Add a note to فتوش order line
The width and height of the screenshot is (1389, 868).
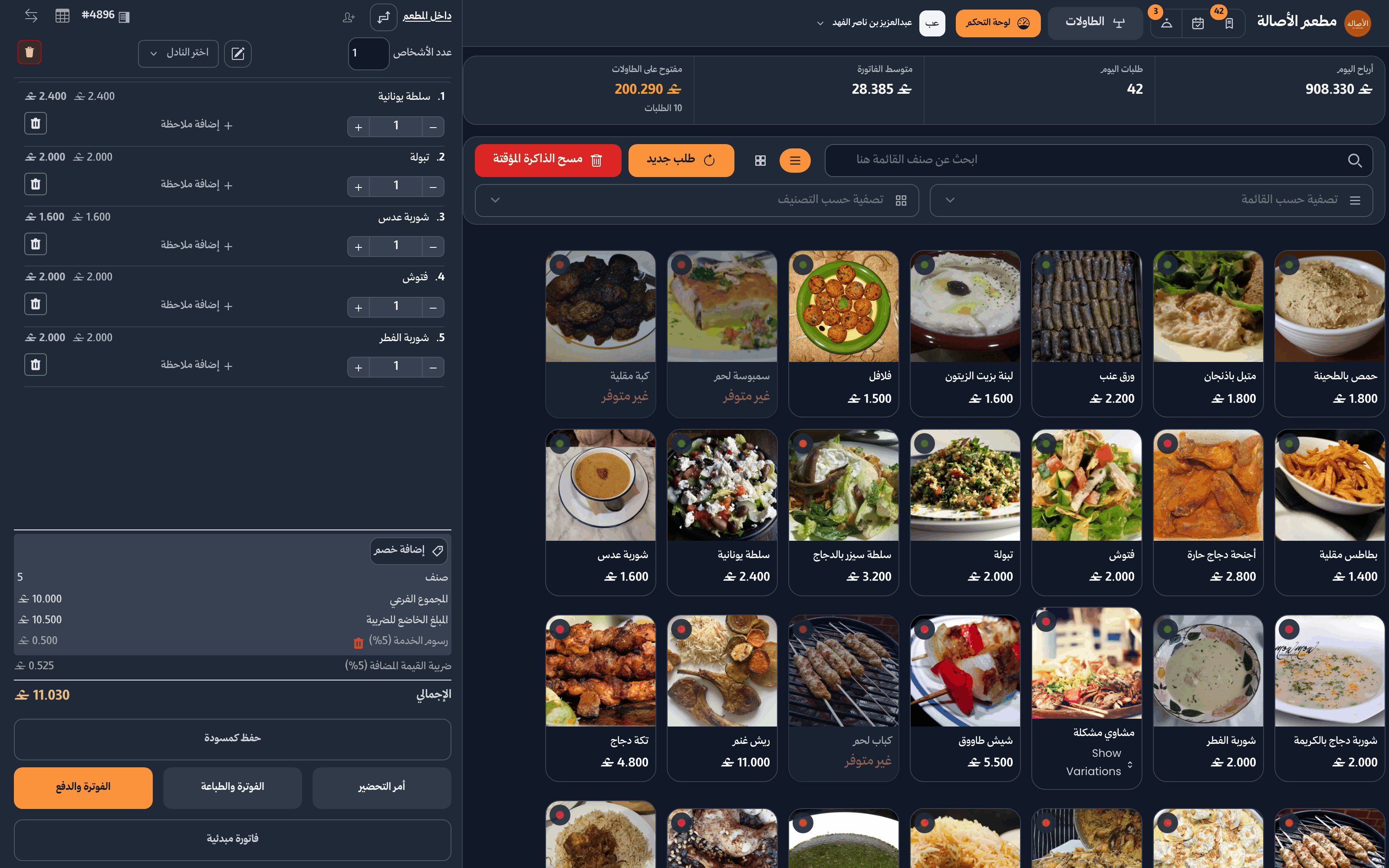(x=196, y=305)
